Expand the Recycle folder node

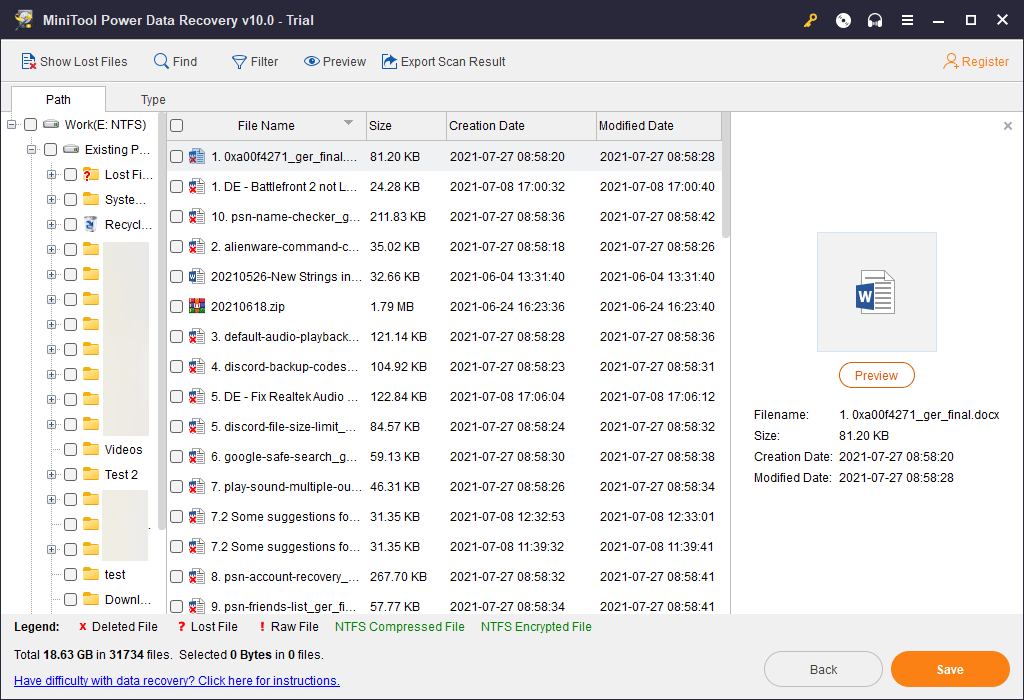[50, 224]
